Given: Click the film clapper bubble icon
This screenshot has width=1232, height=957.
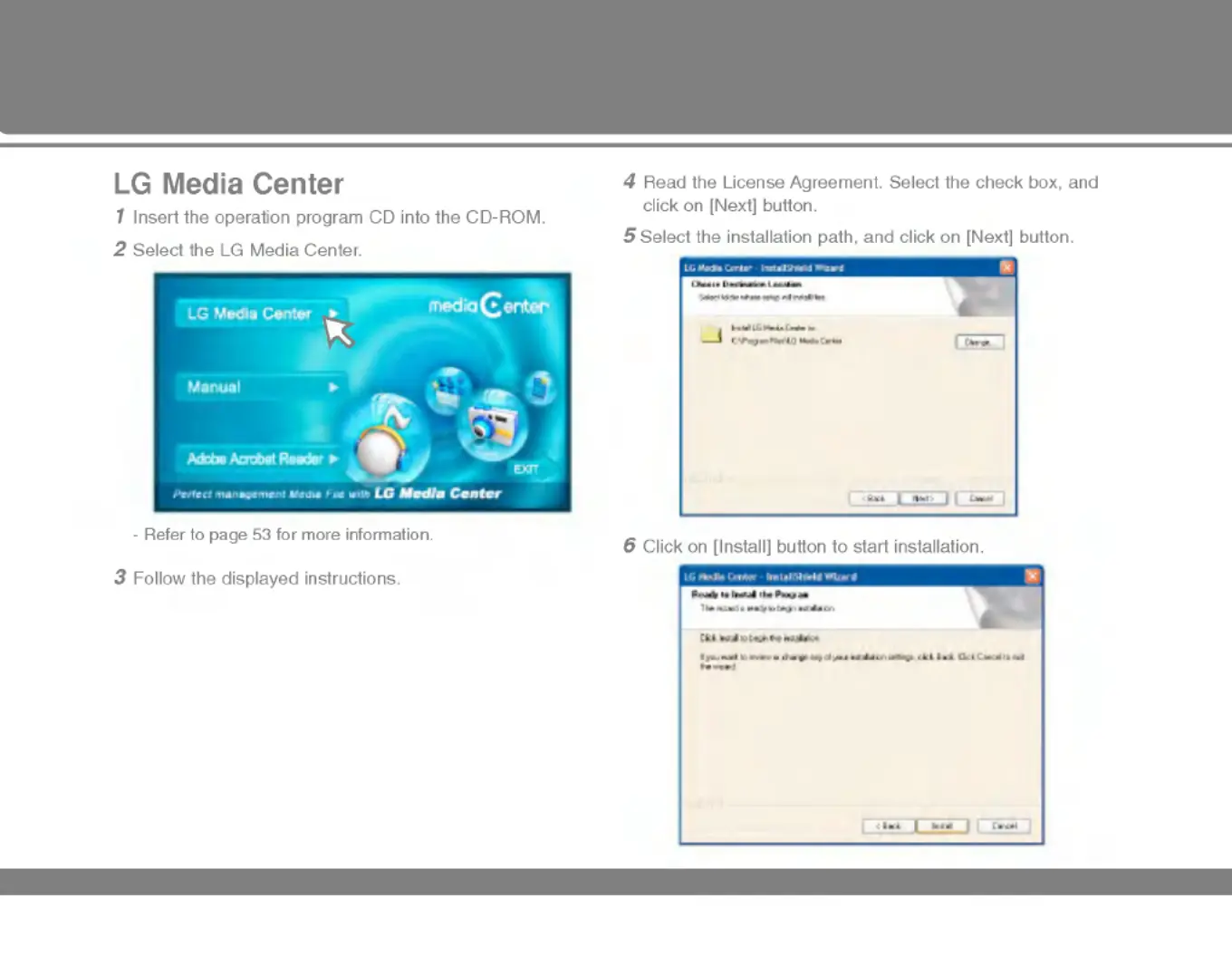Looking at the screenshot, I should click(x=448, y=391).
